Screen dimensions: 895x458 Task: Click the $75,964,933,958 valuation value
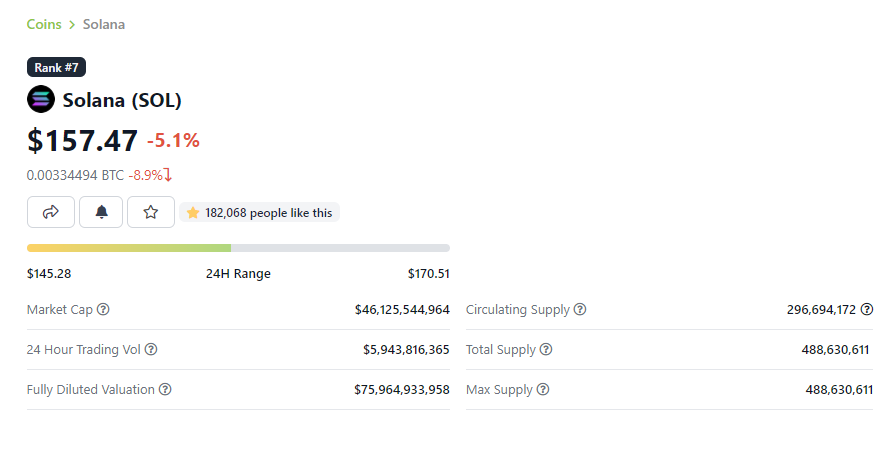click(402, 389)
